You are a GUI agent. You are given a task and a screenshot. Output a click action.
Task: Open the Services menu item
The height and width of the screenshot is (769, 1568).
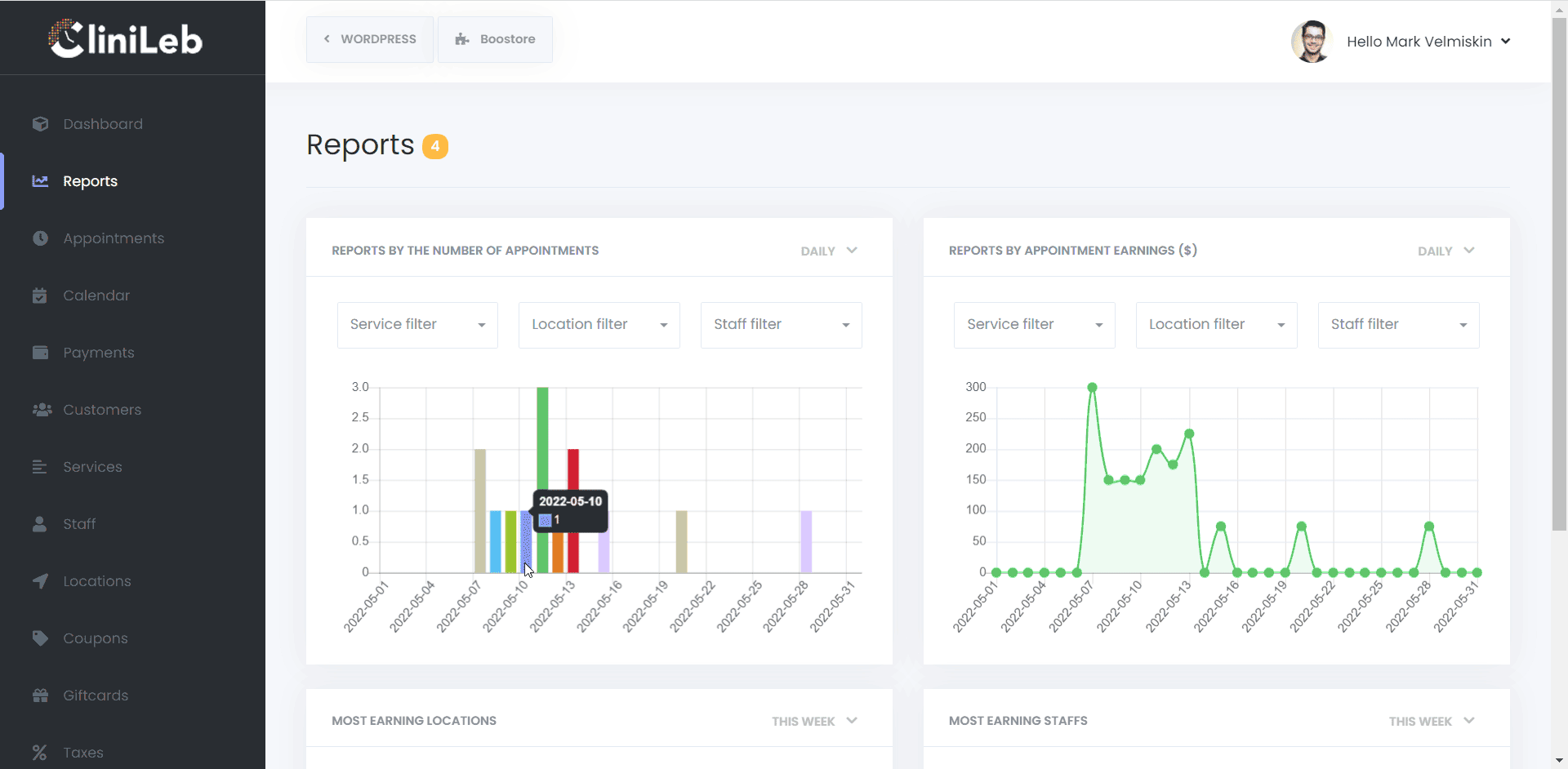click(92, 467)
